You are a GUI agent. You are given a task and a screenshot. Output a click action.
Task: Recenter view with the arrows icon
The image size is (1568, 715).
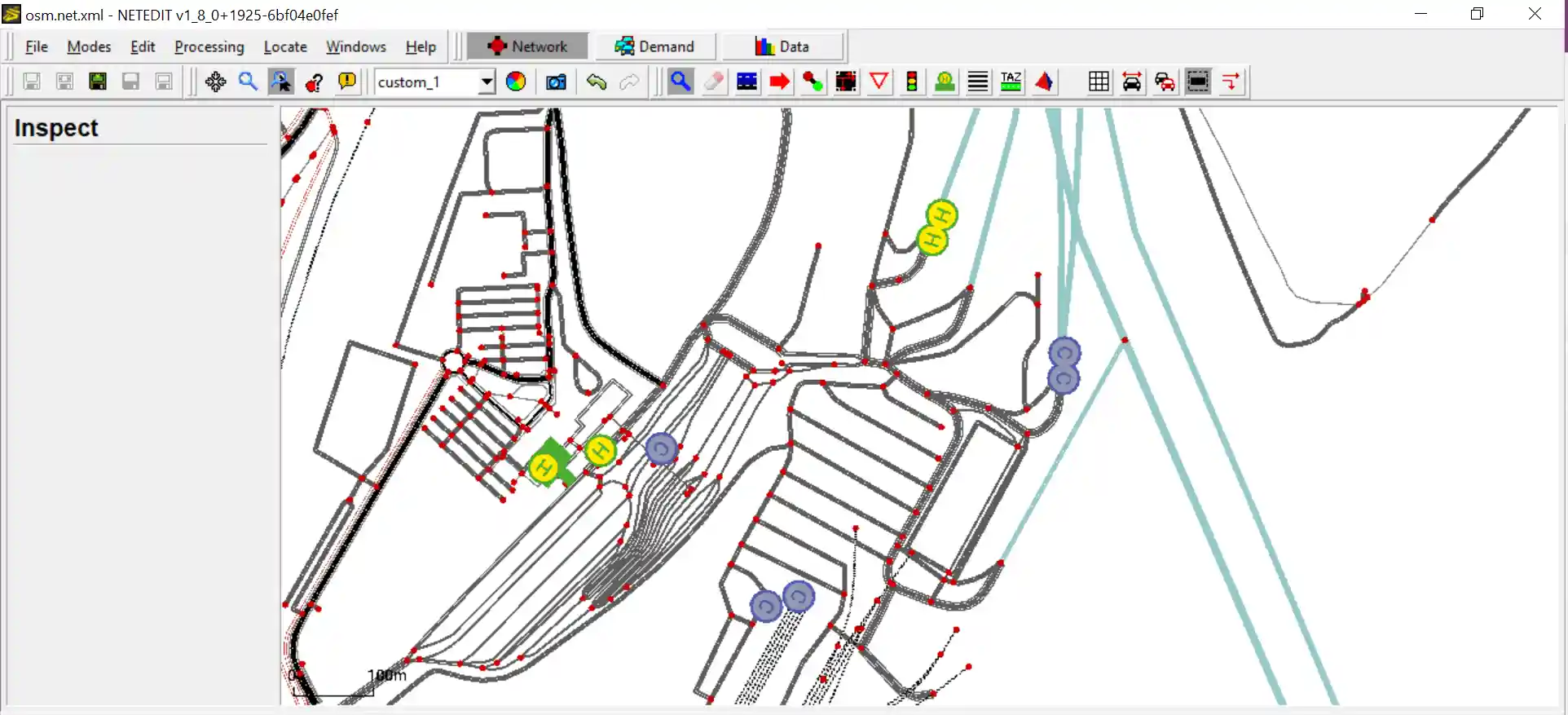coord(215,82)
